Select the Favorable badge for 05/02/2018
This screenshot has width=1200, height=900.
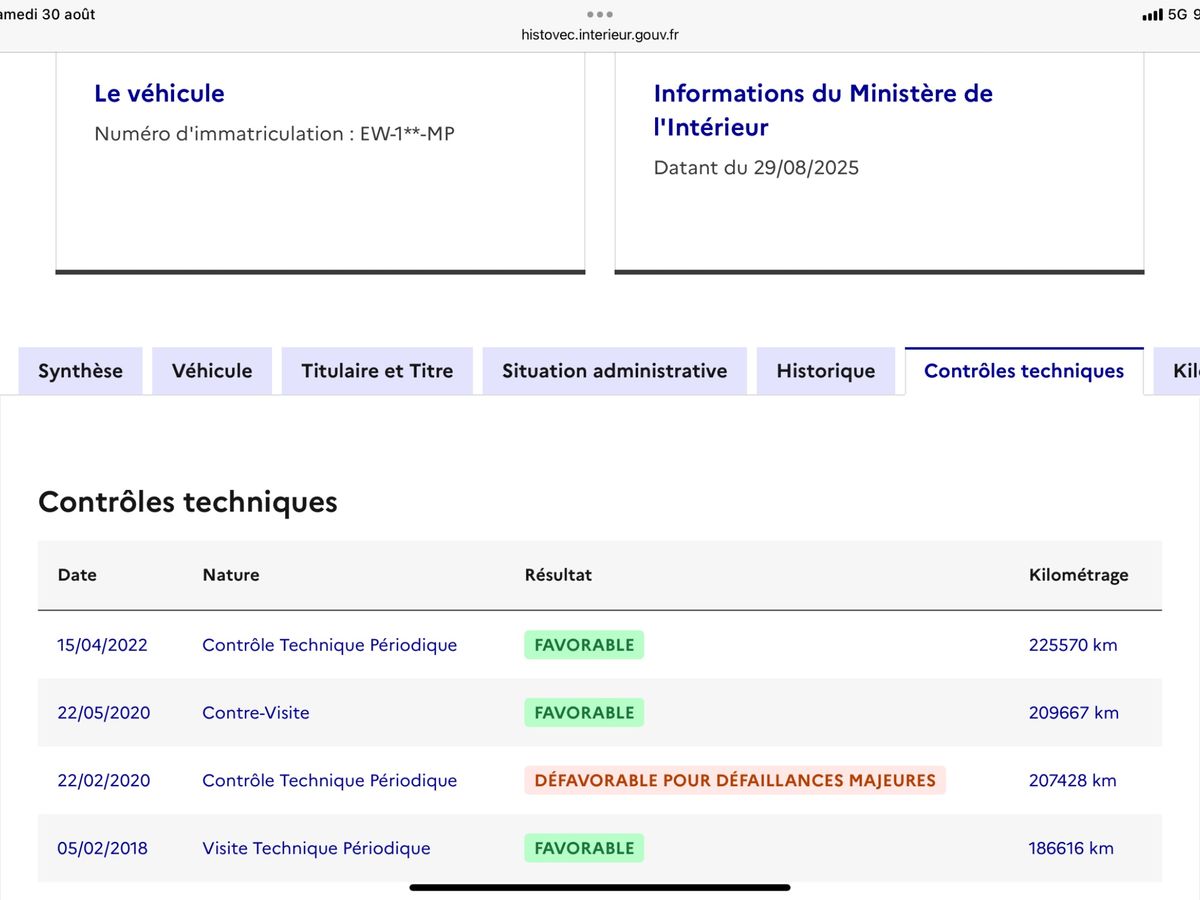(x=584, y=848)
